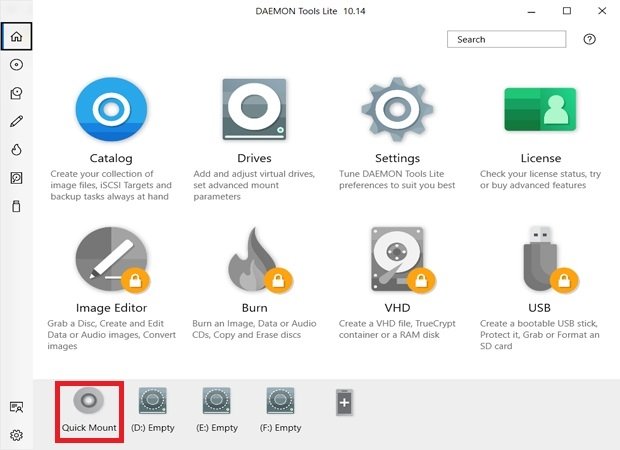The width and height of the screenshot is (620, 450).
Task: Click the USB heading text
Action: pyautogui.click(x=539, y=308)
